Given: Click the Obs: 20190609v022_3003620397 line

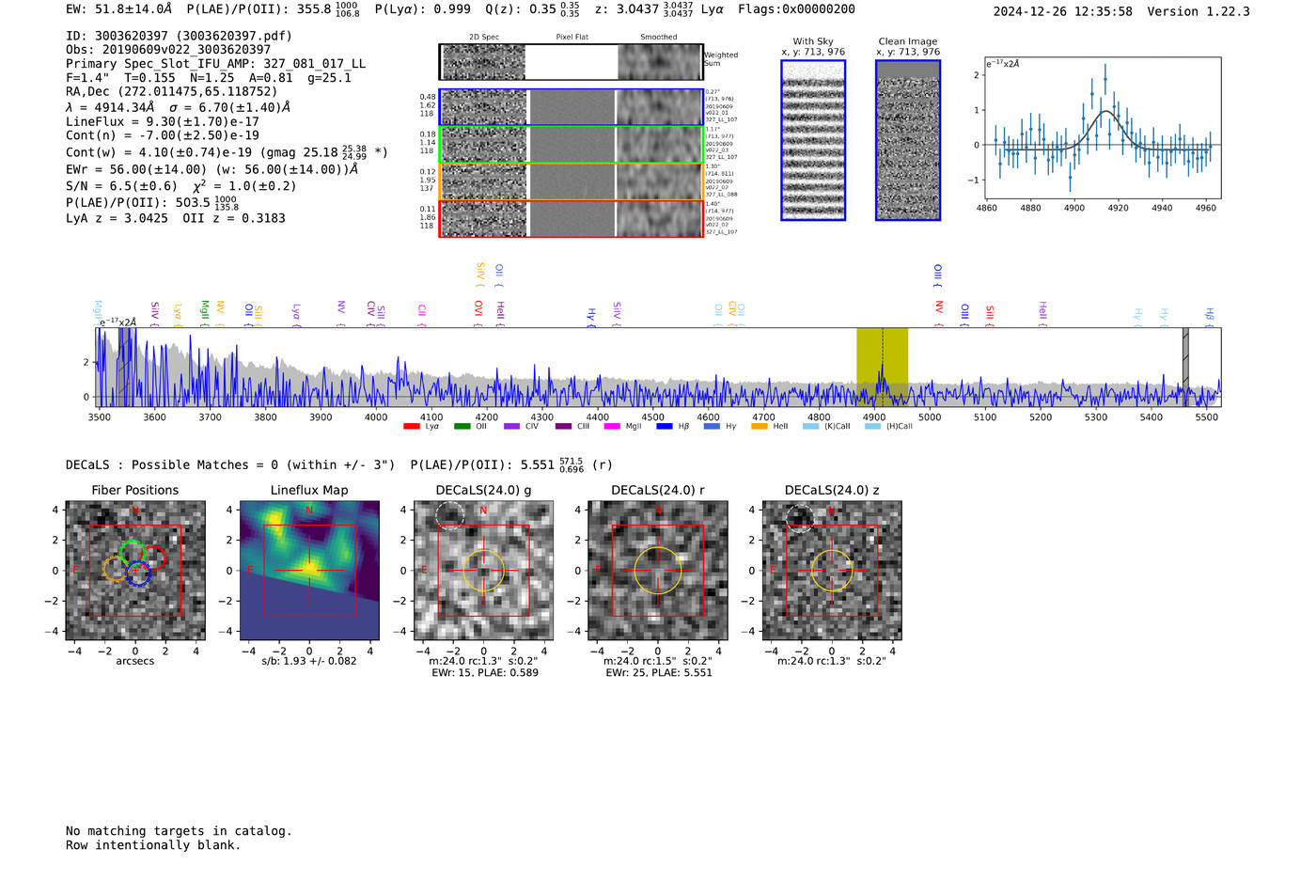Looking at the screenshot, I should [168, 50].
